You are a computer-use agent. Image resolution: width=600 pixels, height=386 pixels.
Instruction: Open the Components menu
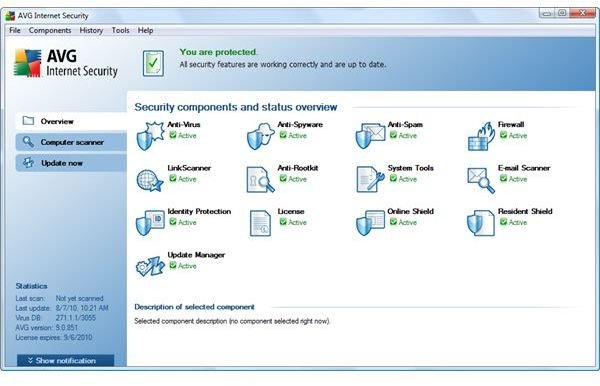coord(50,30)
